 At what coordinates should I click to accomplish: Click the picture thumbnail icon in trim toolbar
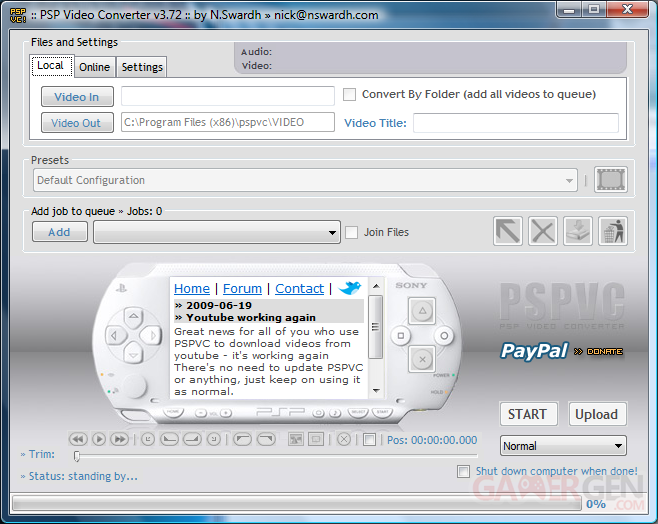296,439
